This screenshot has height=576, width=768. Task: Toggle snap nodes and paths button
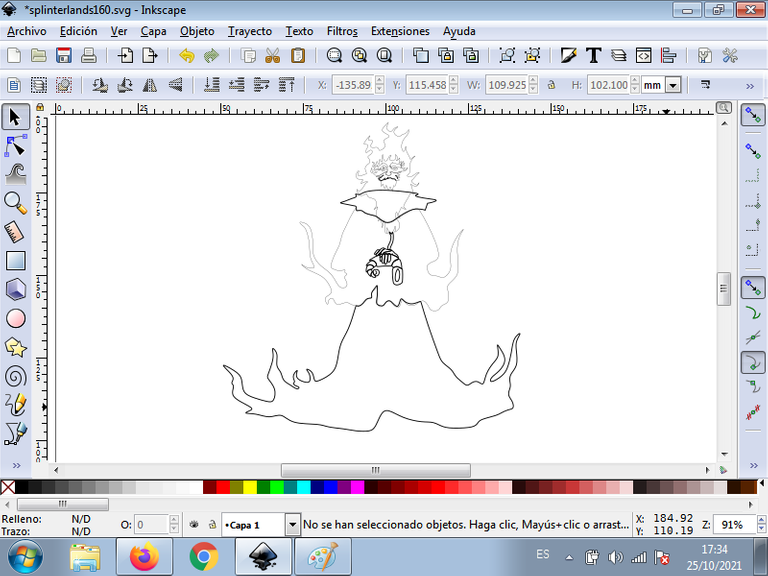(x=753, y=287)
